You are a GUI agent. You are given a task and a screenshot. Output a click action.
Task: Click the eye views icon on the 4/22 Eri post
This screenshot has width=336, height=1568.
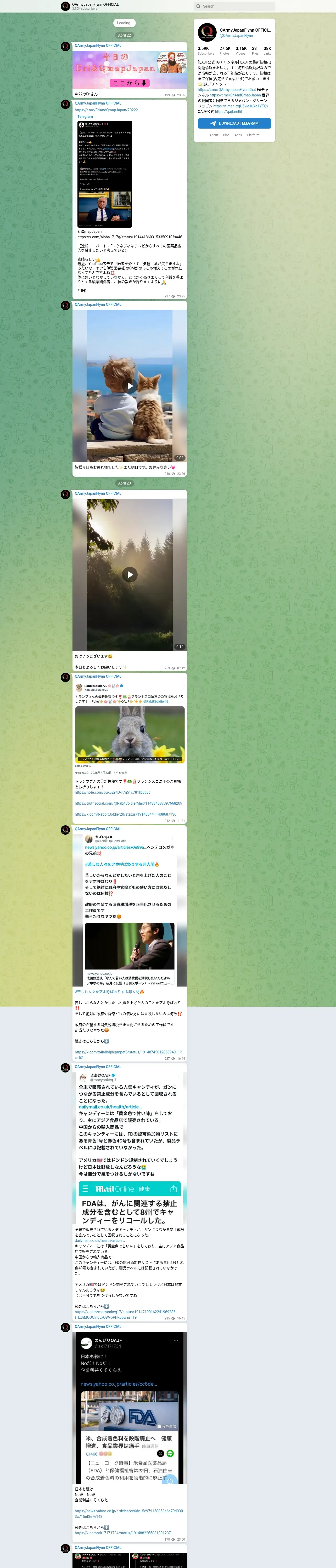click(173, 95)
